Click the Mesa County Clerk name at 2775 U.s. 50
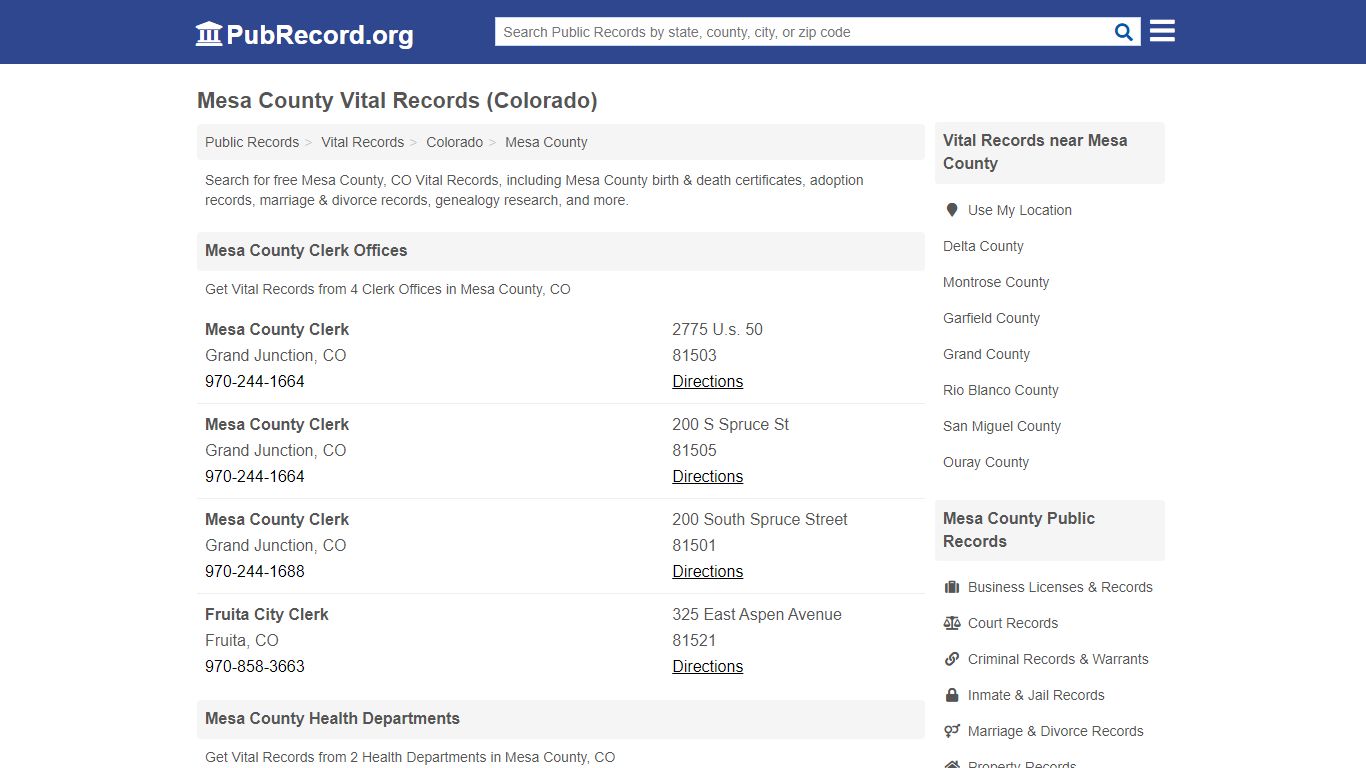Viewport: 1366px width, 768px height. point(277,329)
